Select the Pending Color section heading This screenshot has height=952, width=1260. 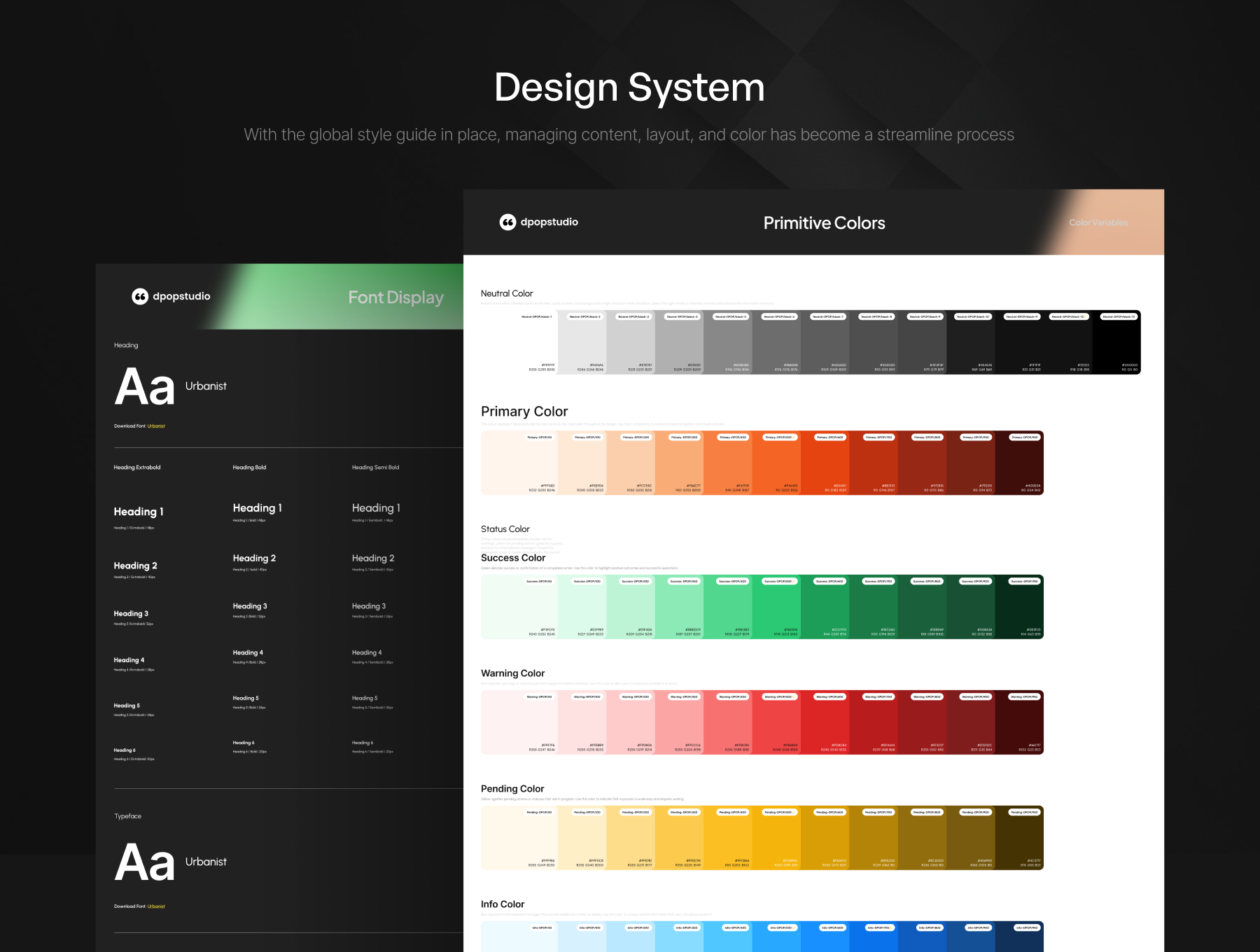tap(512, 789)
